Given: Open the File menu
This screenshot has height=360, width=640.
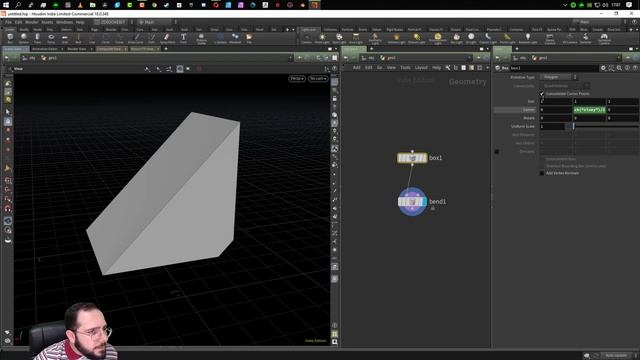Looking at the screenshot, I should [8, 22].
